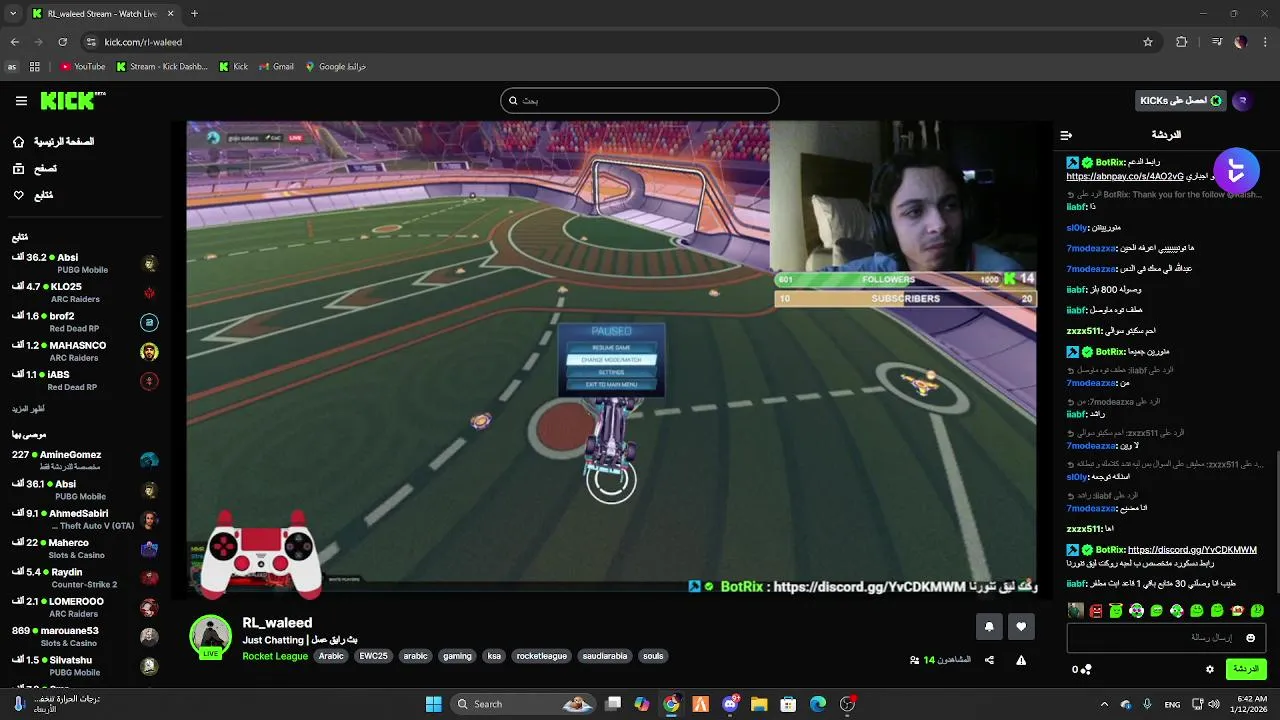Open YouTube bookmark
Screen dimensions: 1280x720
point(82,67)
